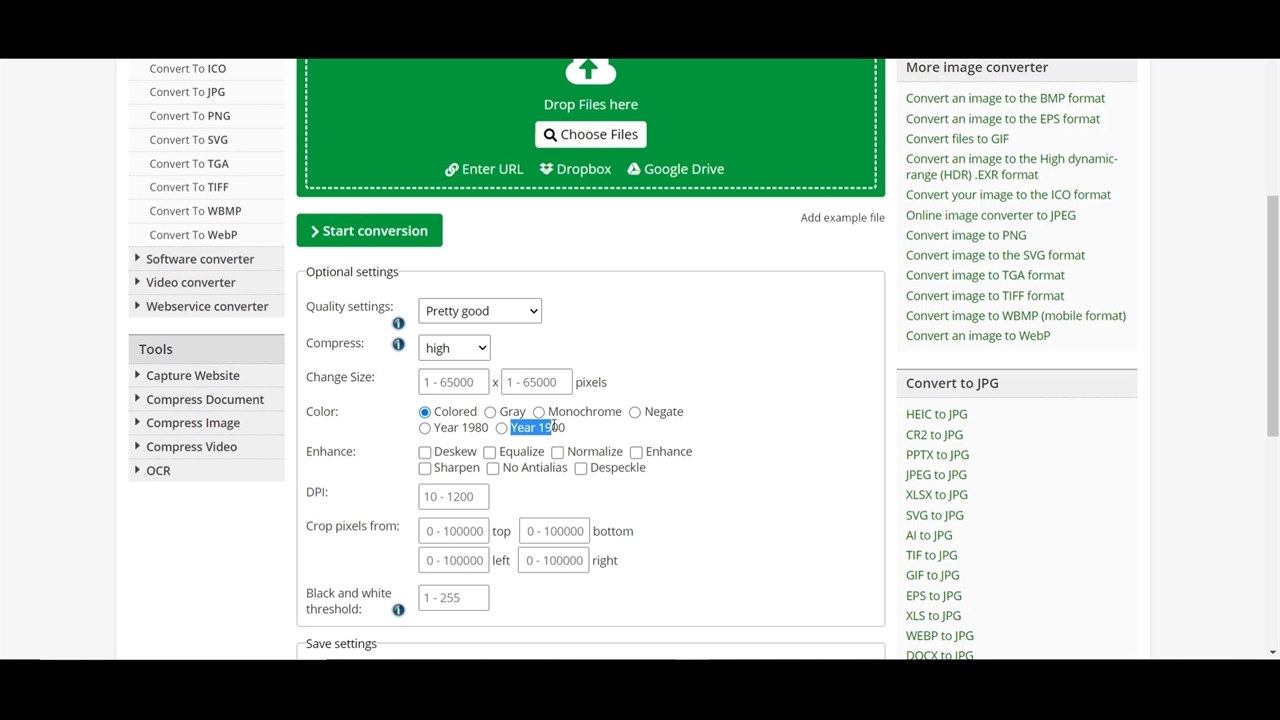This screenshot has width=1280, height=720.
Task: Click the magnifier icon in Choose Files
Action: click(x=550, y=135)
